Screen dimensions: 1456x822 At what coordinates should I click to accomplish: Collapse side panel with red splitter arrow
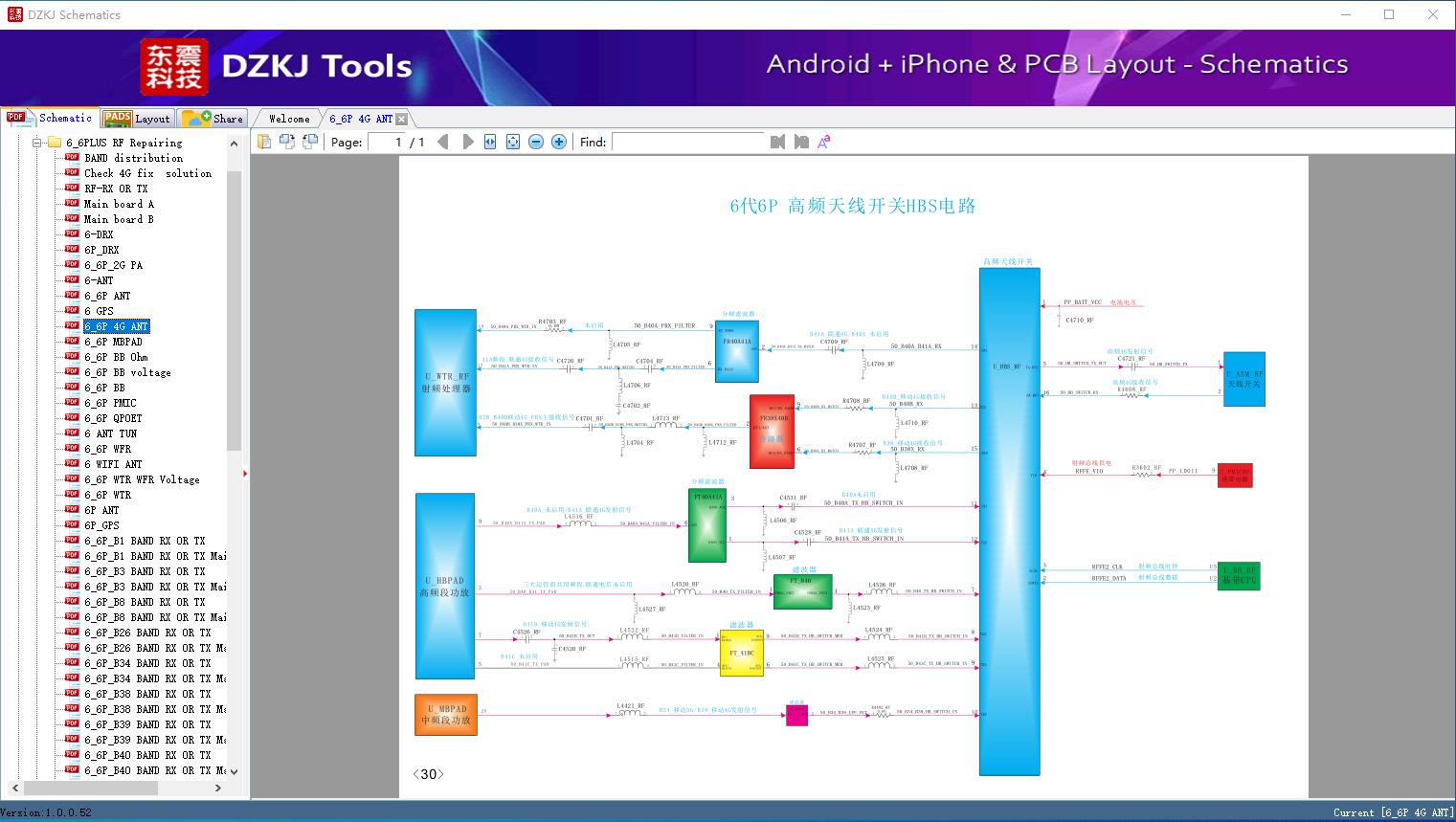pos(245,473)
